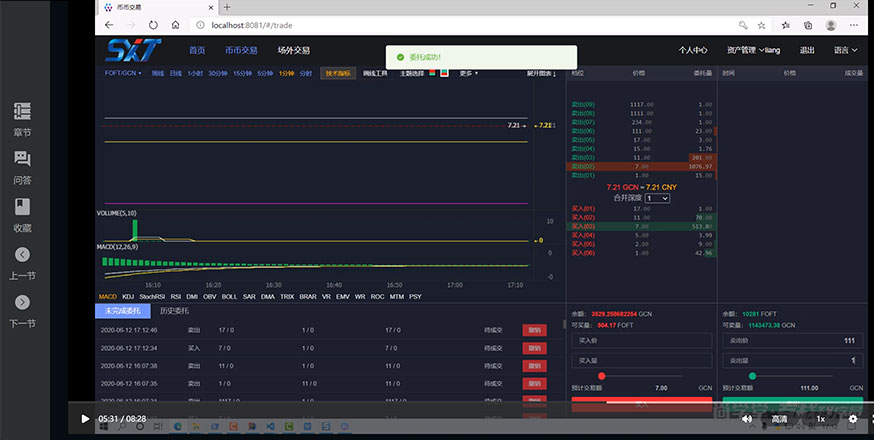Open the 币币交易 nav item
This screenshot has width=874, height=440.
point(241,50)
